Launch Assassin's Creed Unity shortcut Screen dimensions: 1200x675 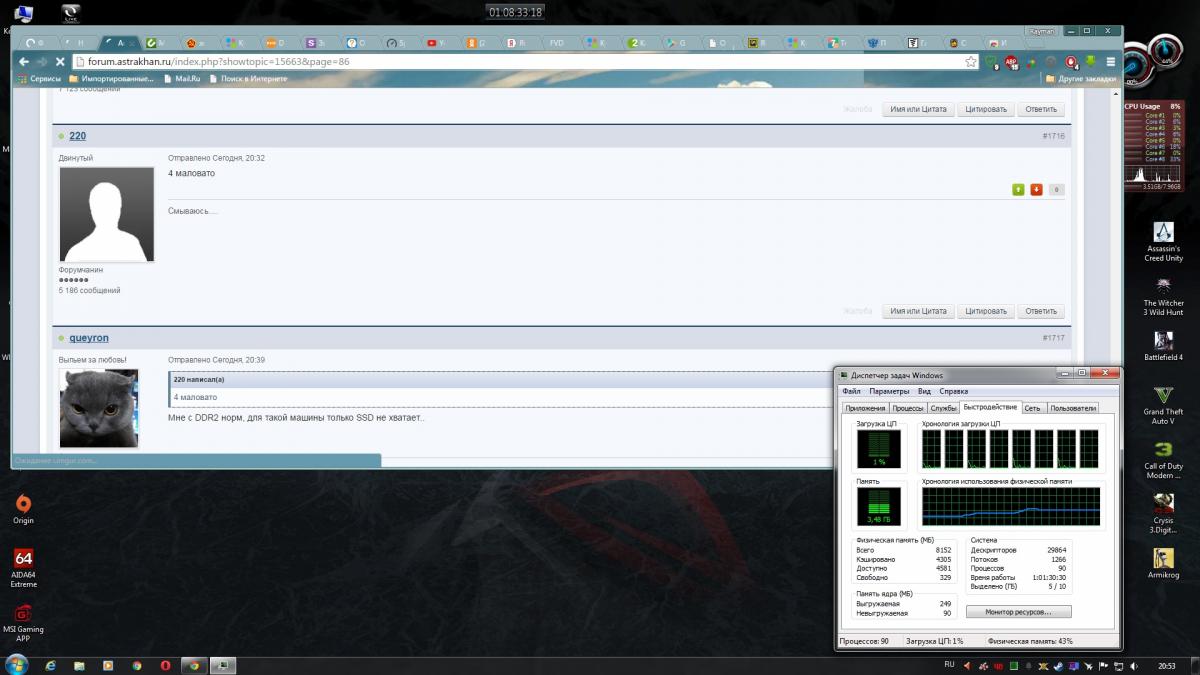point(1163,240)
